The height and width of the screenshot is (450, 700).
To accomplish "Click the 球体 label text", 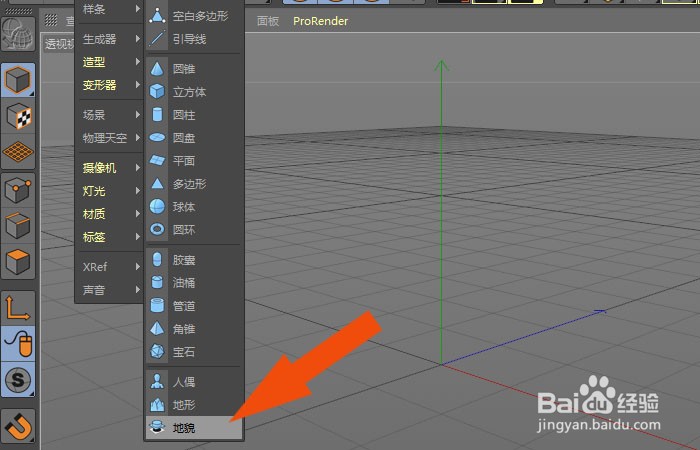I will [x=183, y=207].
